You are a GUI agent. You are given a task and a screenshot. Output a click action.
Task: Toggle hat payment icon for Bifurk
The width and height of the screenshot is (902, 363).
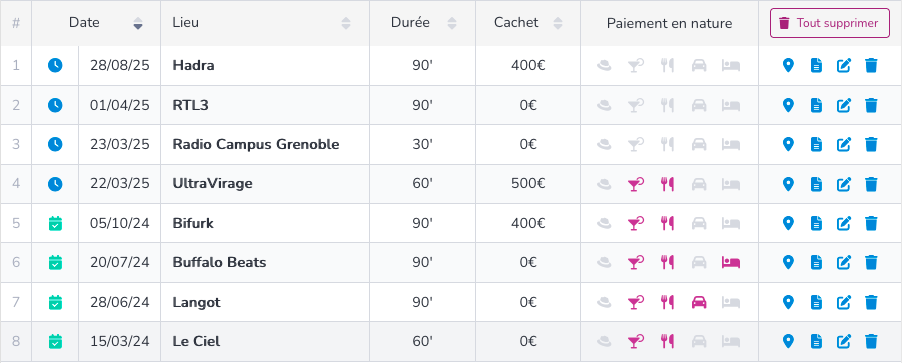click(x=604, y=223)
